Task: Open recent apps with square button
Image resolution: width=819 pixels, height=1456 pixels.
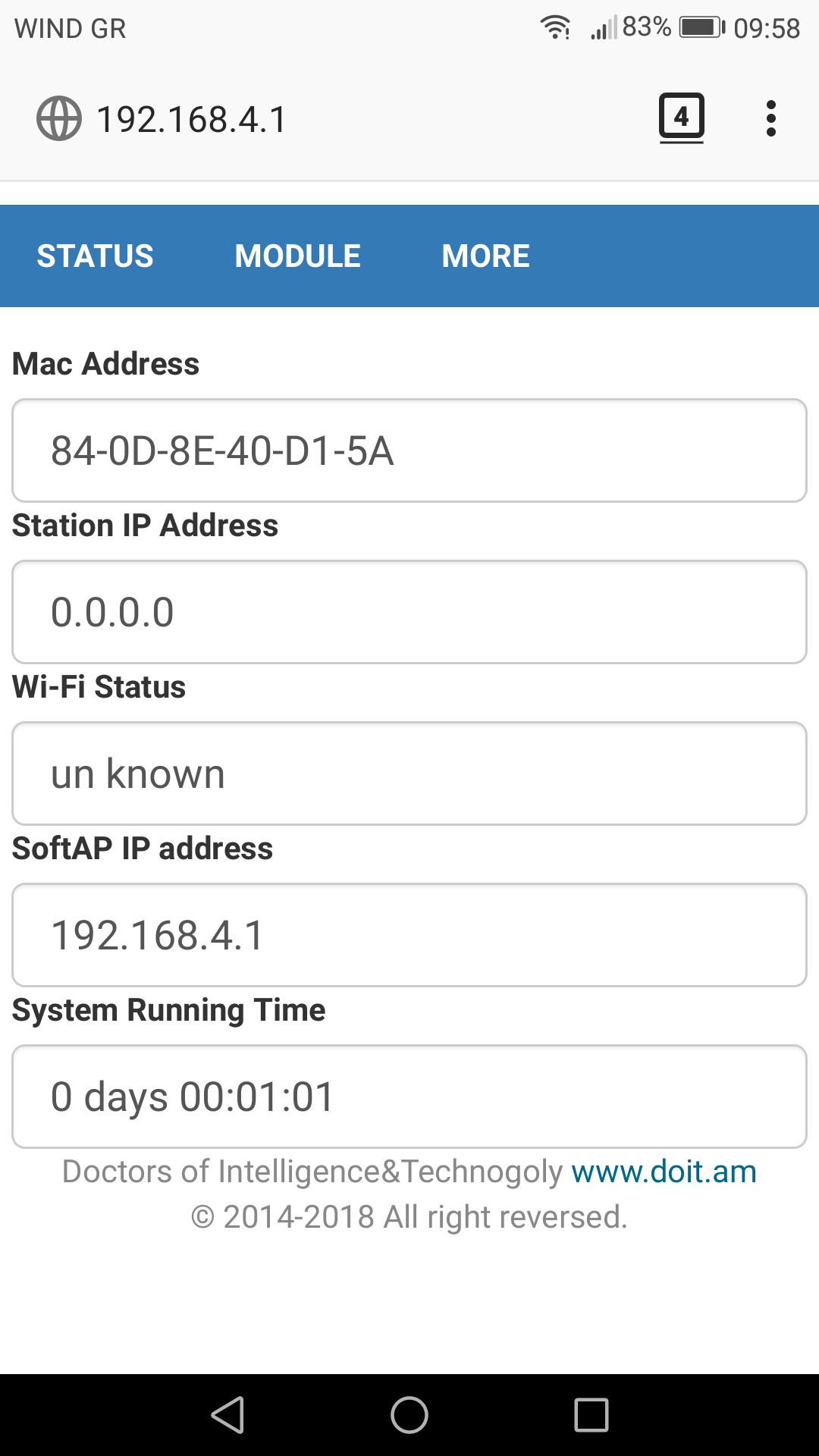Action: tap(591, 1415)
